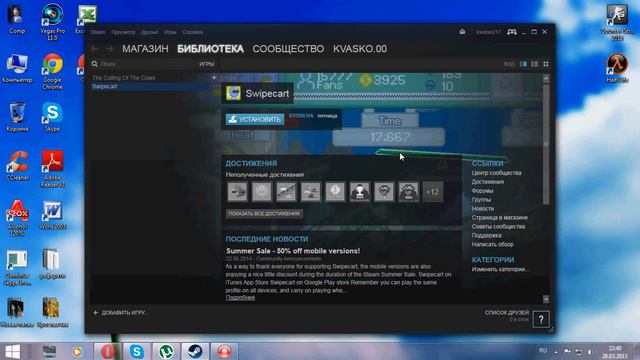Open the Игры menu
Screen dimensions: 640x360
170,32
